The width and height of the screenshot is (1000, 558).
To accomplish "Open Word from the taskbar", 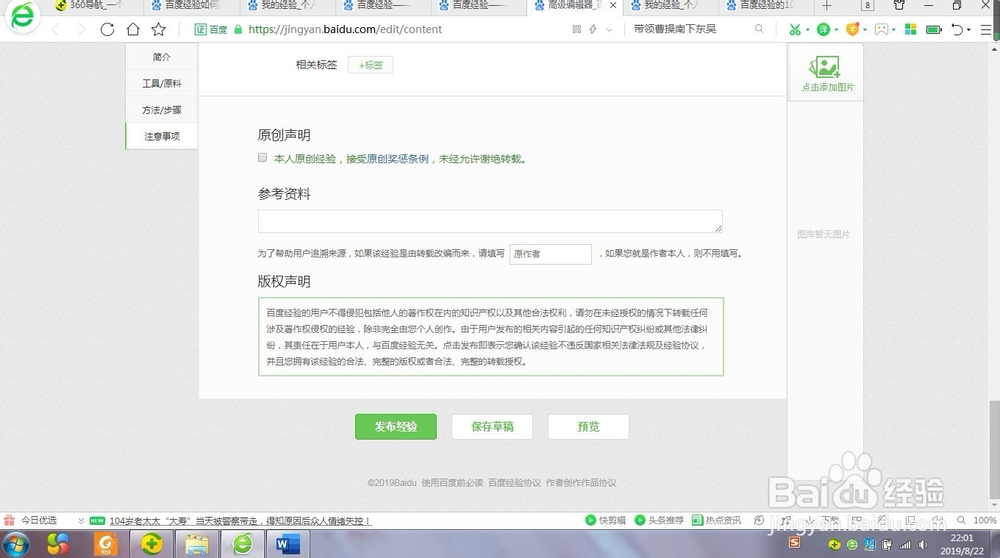I will click(288, 545).
